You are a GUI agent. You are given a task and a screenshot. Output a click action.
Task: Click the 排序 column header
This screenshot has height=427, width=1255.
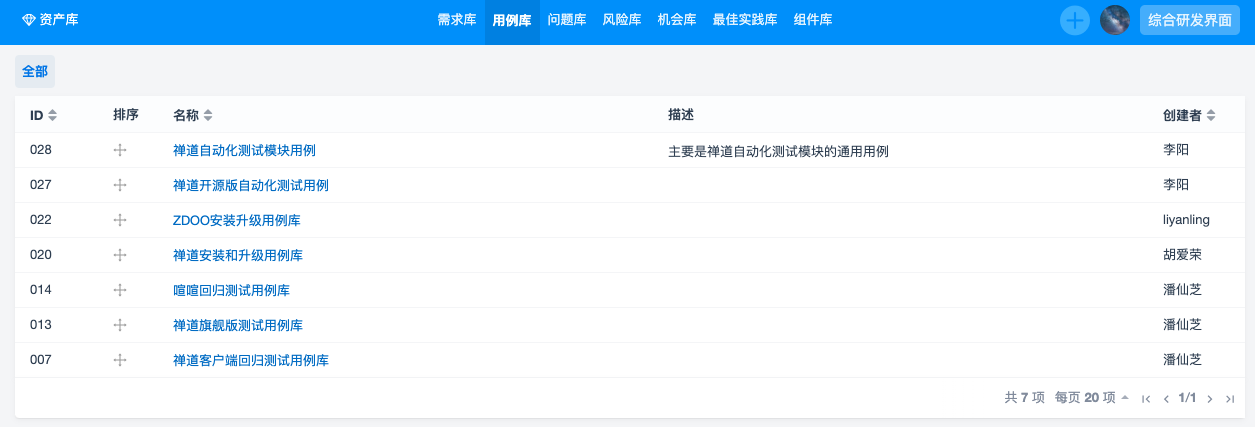[x=126, y=115]
